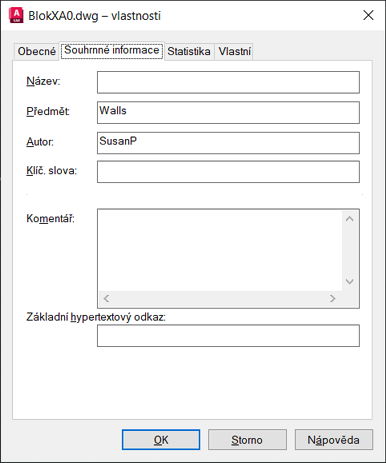386x463 pixels.
Task: Click the Komentář scroll right arrow
Action: click(332, 299)
